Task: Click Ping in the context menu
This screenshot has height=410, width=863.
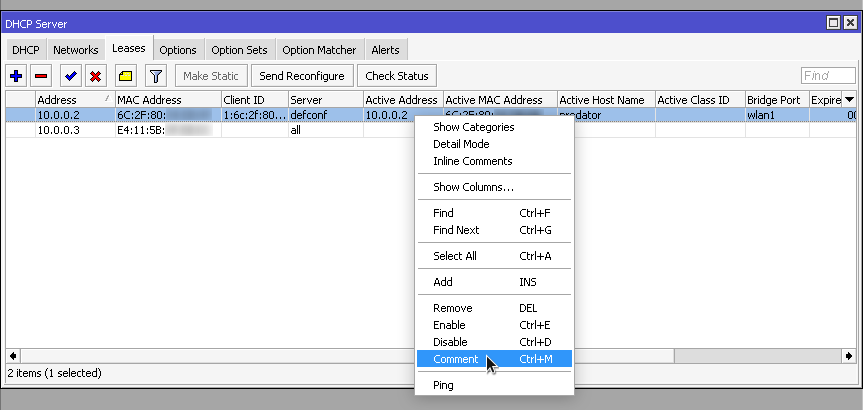Action: tap(443, 385)
